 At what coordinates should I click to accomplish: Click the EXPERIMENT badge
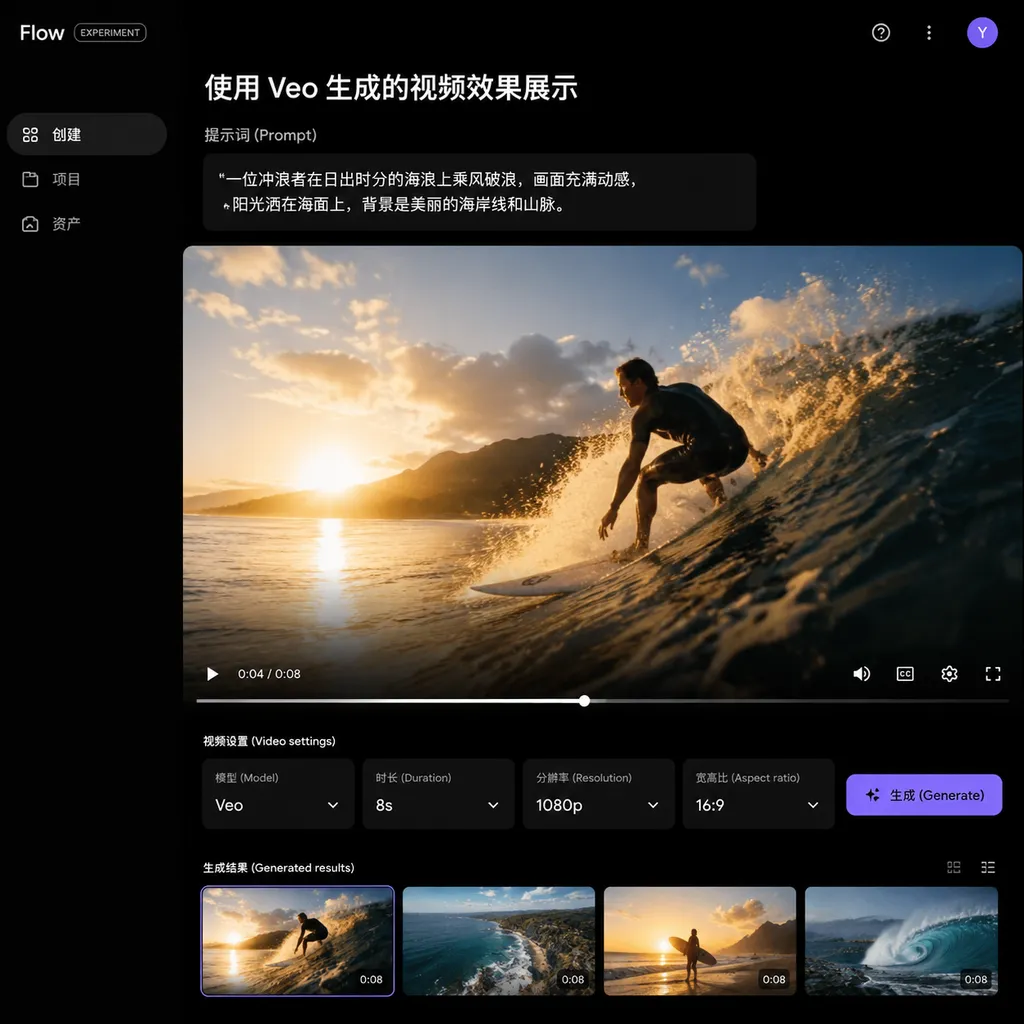click(x=110, y=33)
